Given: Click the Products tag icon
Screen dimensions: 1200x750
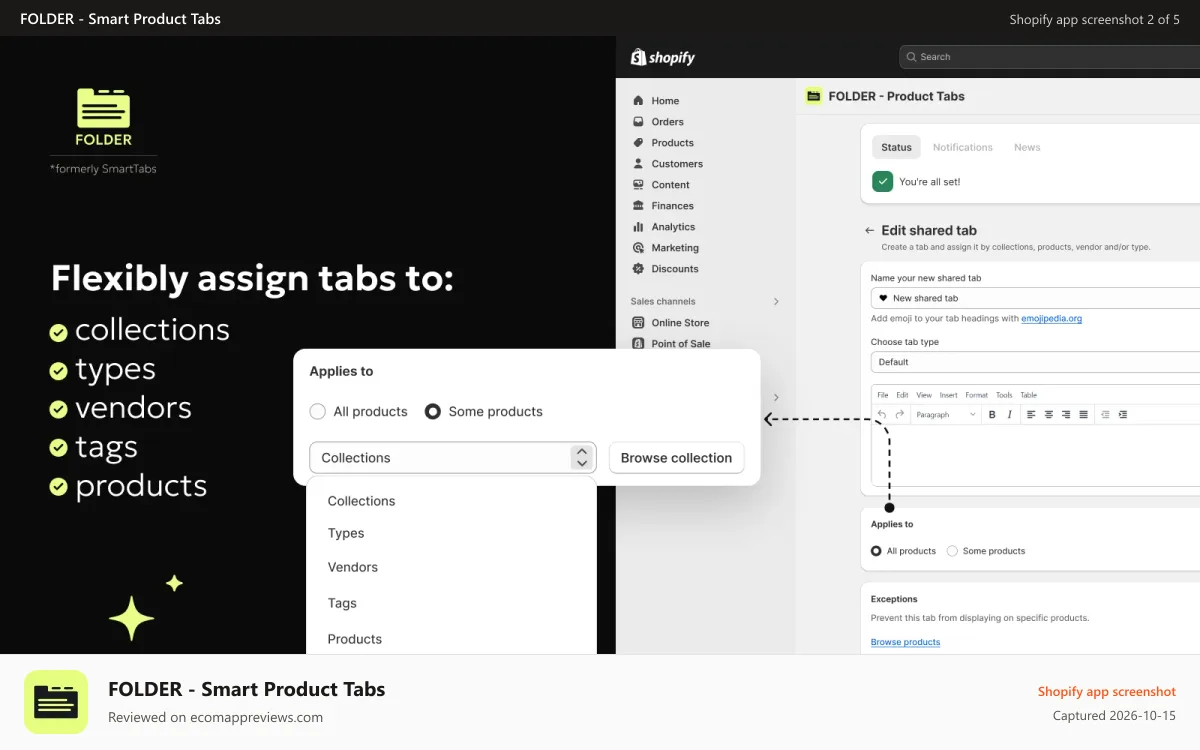Looking at the screenshot, I should tap(638, 143).
